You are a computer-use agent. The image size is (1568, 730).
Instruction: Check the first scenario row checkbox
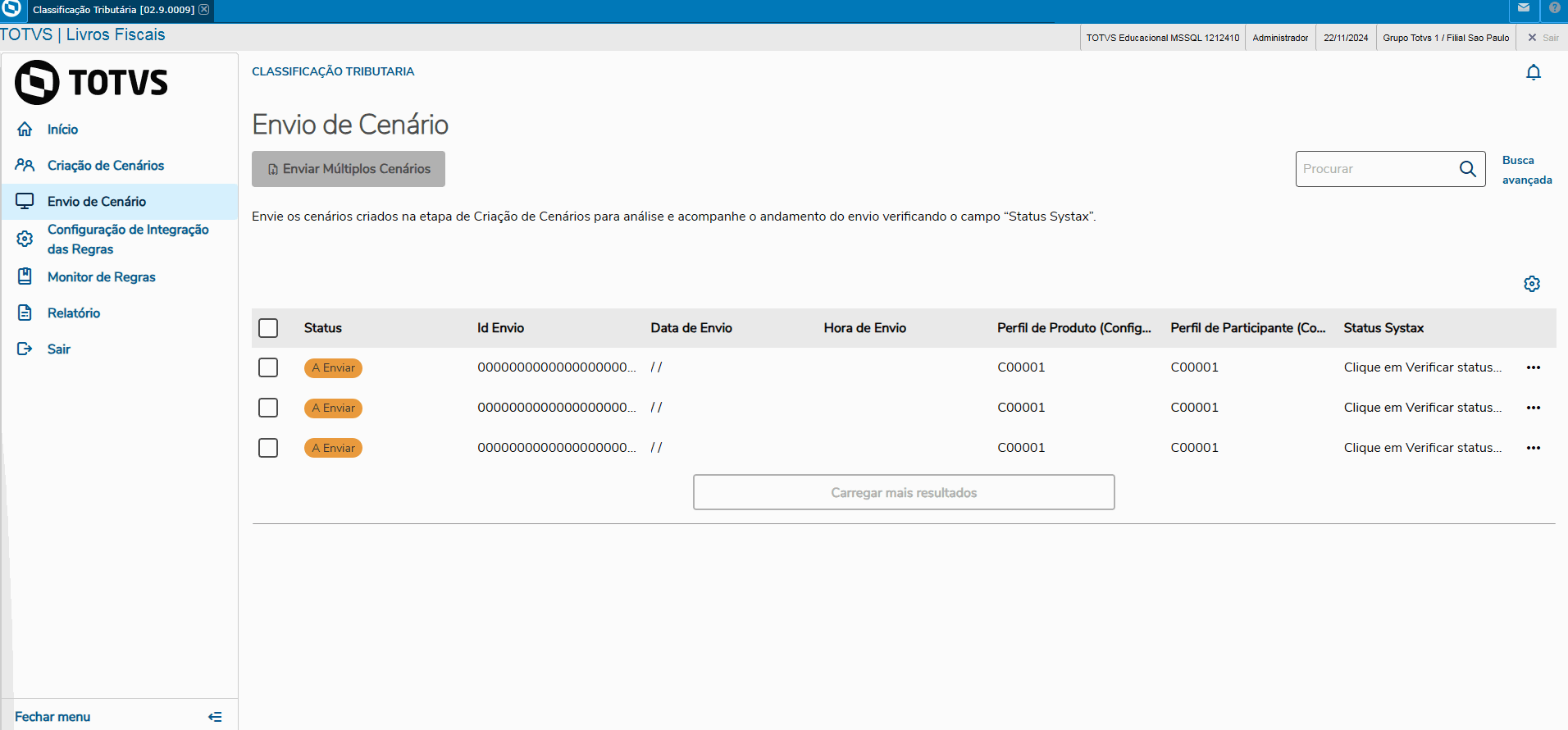pos(268,367)
